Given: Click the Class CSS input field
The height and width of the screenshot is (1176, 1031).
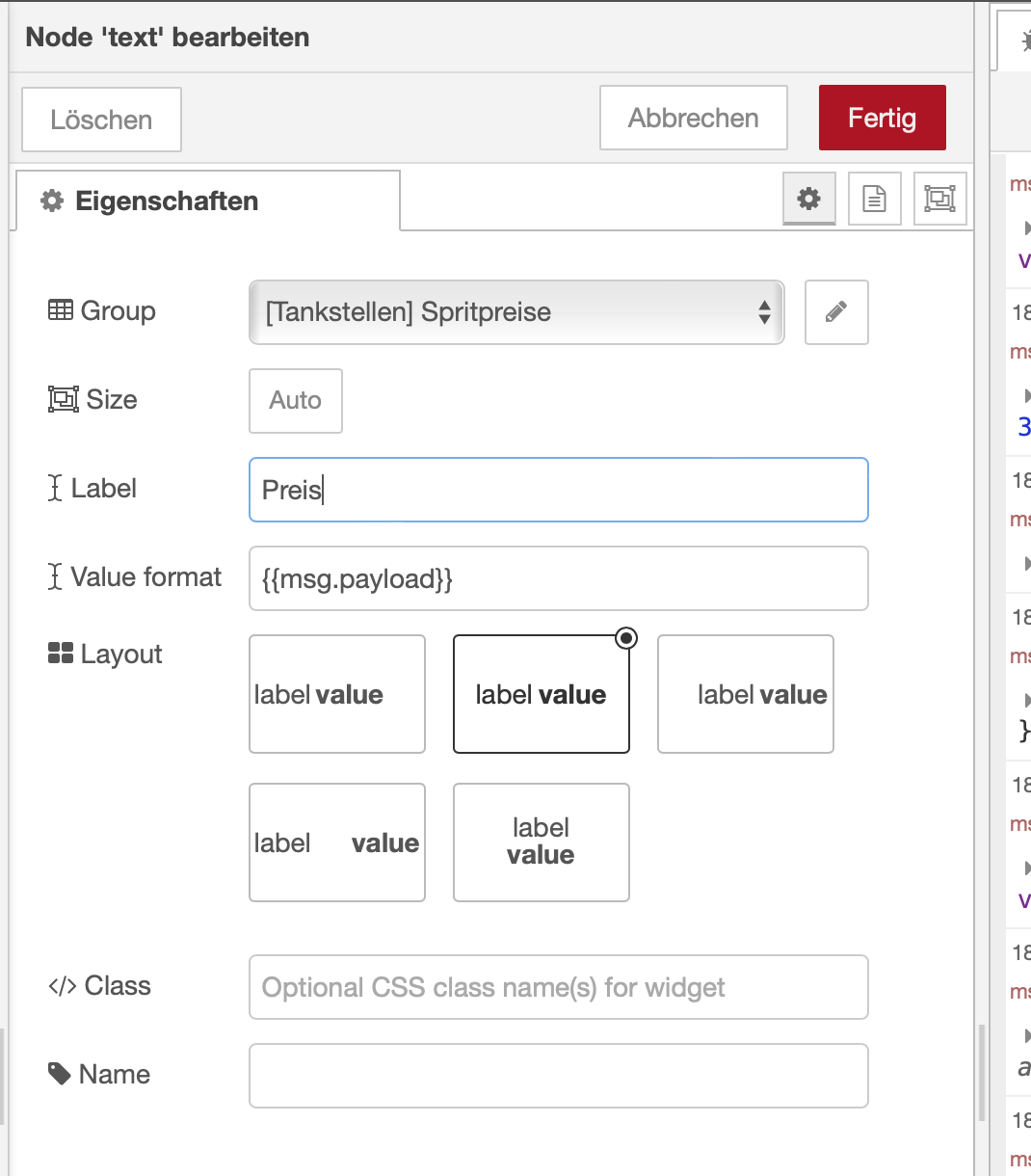Looking at the screenshot, I should click(x=558, y=987).
